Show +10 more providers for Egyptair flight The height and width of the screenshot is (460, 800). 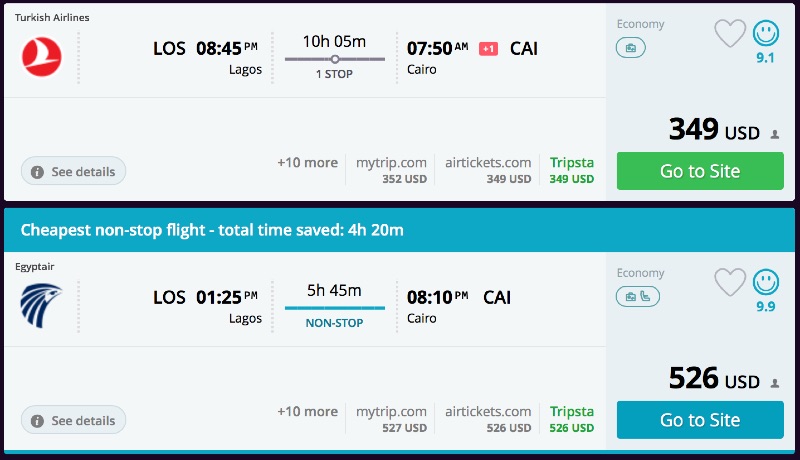[307, 411]
